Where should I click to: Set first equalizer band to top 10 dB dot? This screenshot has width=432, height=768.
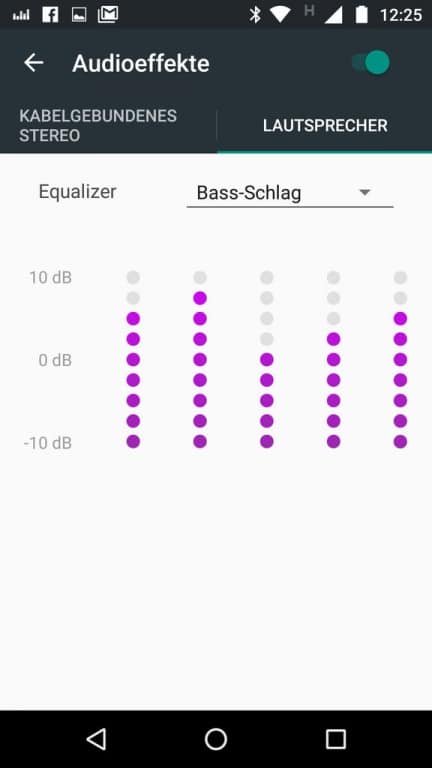click(x=133, y=278)
